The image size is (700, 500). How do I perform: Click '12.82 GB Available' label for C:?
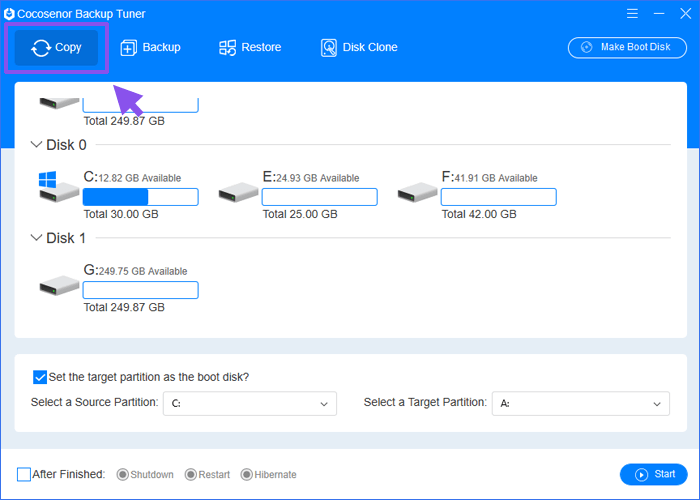click(140, 178)
